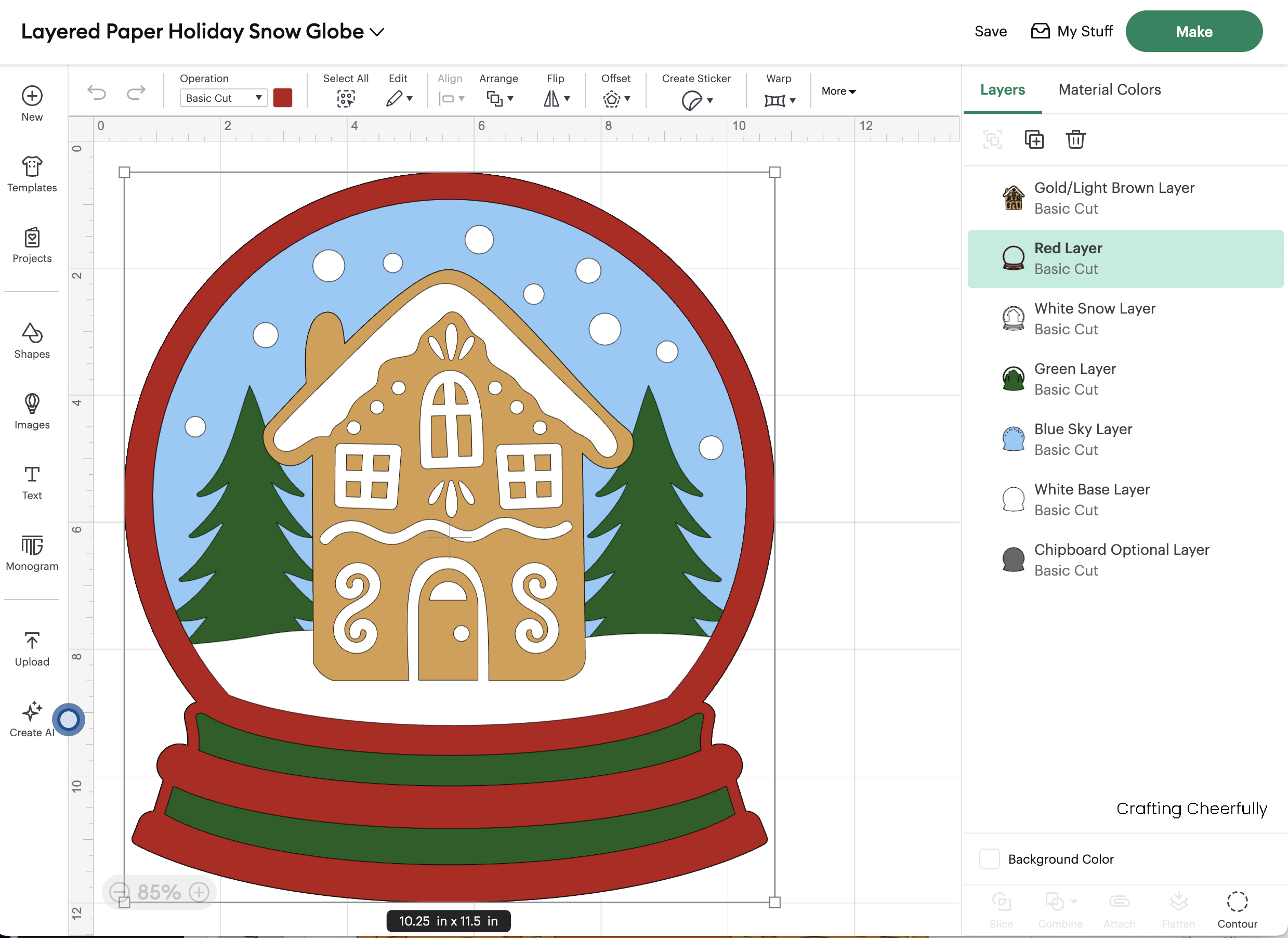The height and width of the screenshot is (938, 1288).
Task: Click the Make button
Action: [1194, 31]
